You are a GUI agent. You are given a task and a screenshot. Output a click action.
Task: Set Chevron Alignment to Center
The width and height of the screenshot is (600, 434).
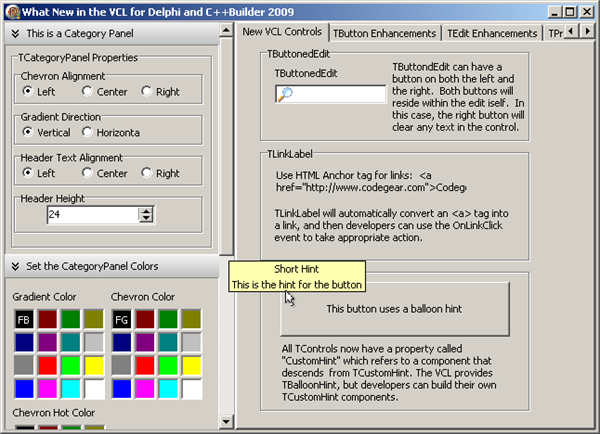point(88,91)
